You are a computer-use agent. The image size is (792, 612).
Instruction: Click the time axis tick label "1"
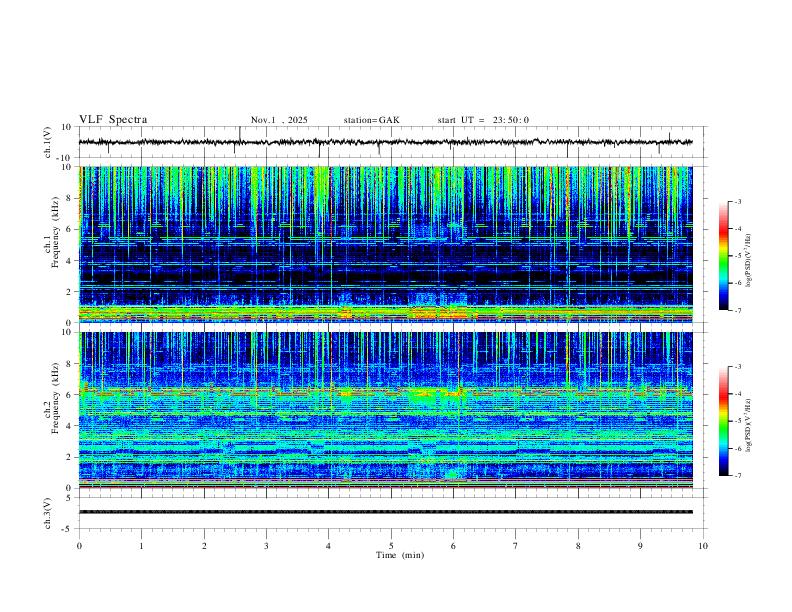pyautogui.click(x=141, y=546)
